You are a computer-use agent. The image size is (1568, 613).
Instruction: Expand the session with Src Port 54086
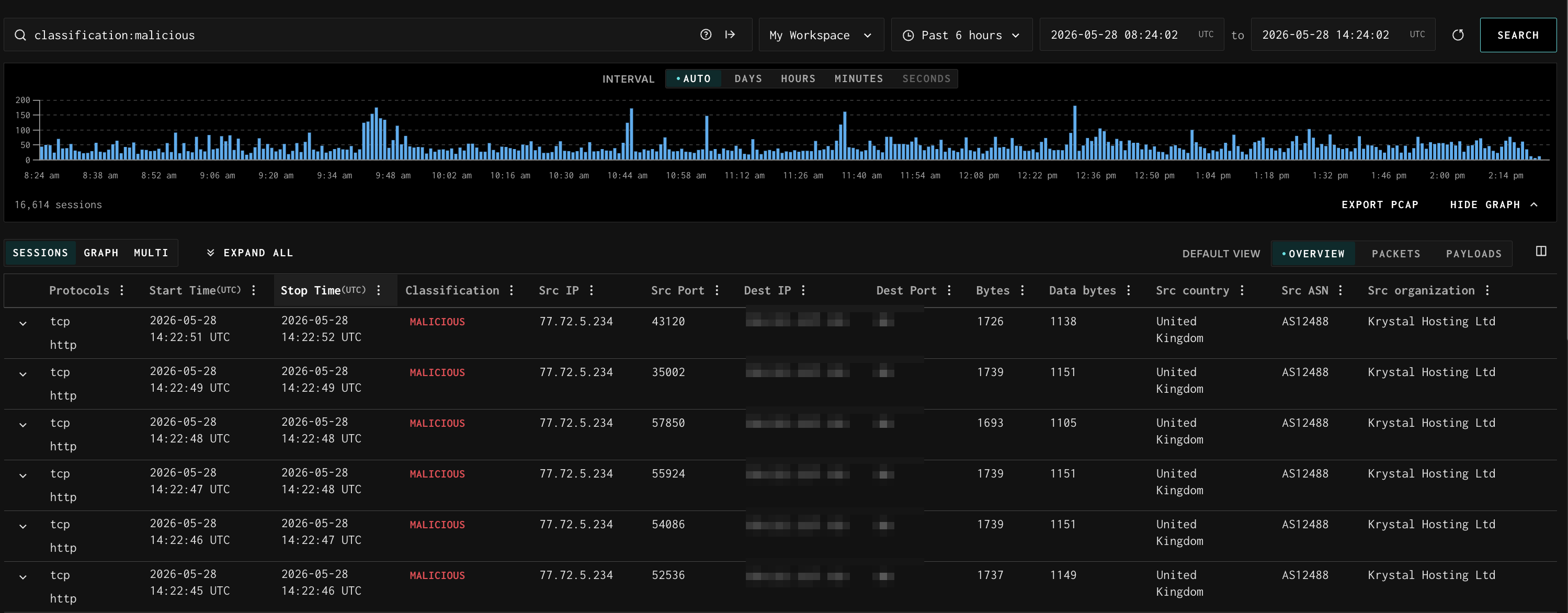[23, 526]
